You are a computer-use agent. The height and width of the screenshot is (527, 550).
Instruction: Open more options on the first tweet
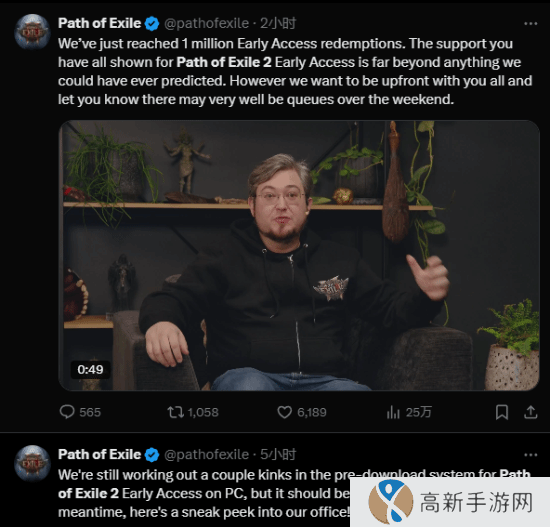pos(530,24)
